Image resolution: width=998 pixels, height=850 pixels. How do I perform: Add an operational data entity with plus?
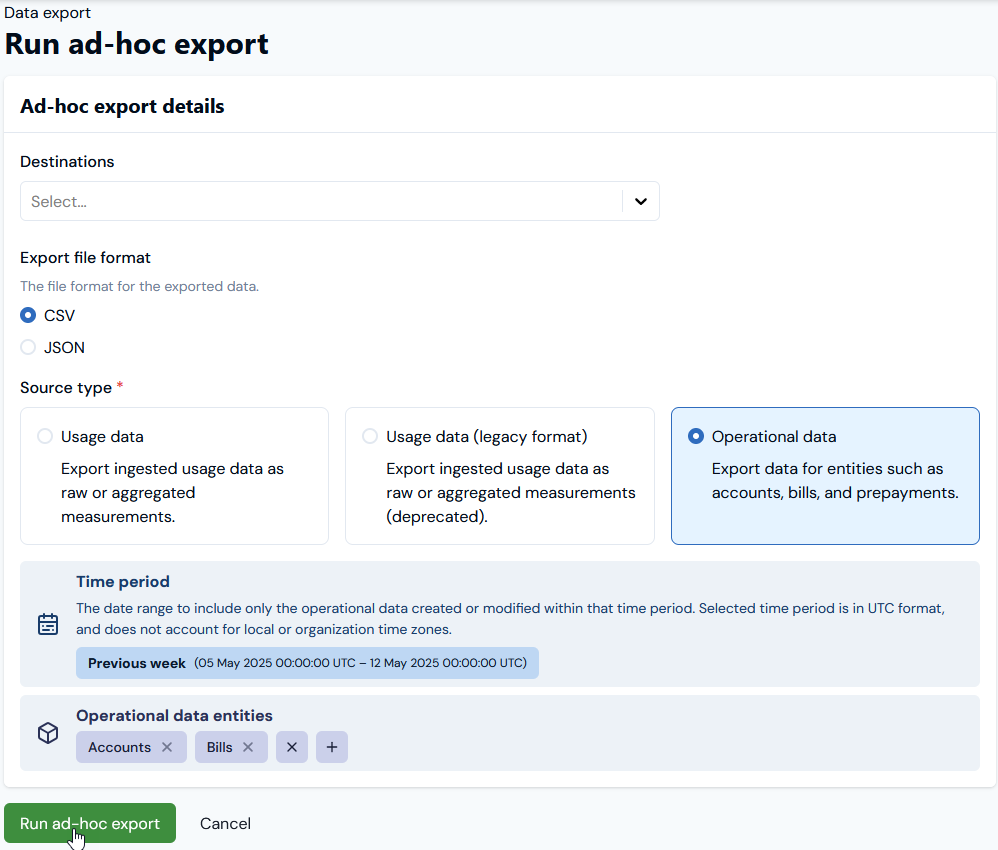pos(332,747)
